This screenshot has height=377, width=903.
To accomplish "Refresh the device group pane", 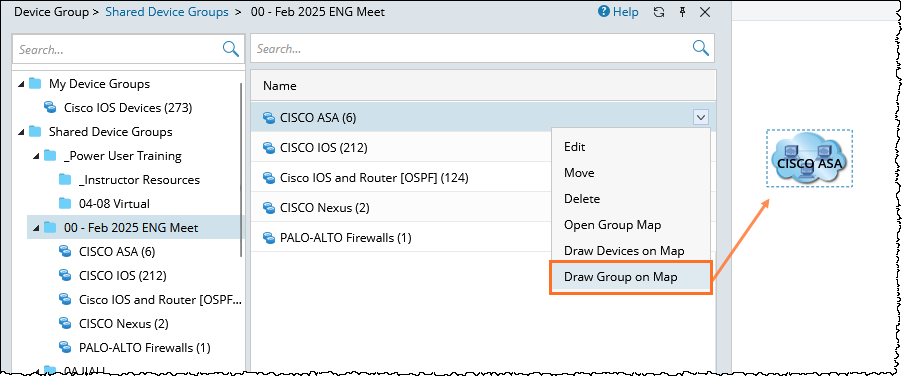I will (x=659, y=12).
